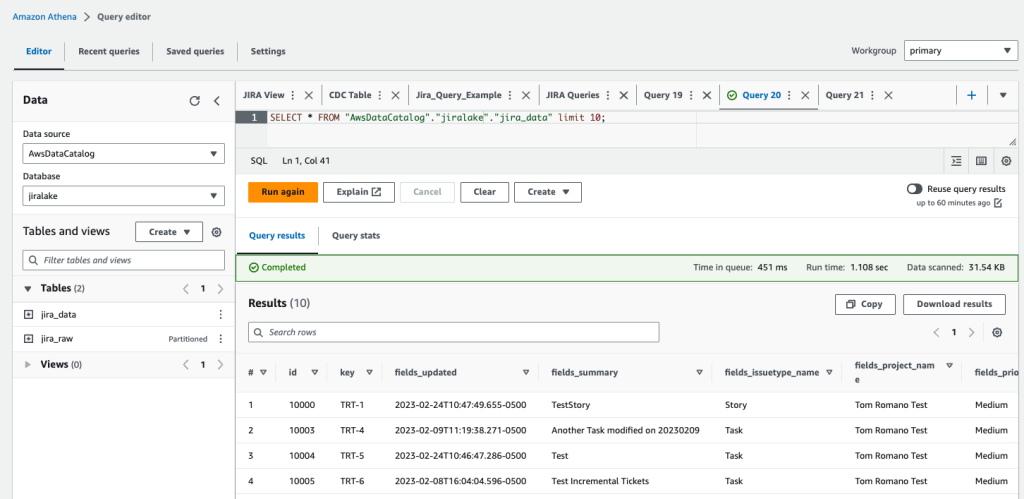The image size is (1024, 499).
Task: Open the Settings tab
Action: pos(268,51)
